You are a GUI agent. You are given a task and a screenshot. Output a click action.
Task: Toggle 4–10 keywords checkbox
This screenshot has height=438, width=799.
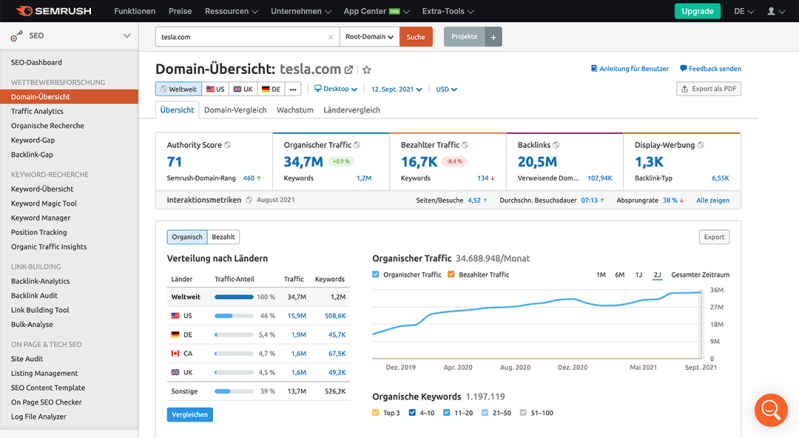point(412,413)
